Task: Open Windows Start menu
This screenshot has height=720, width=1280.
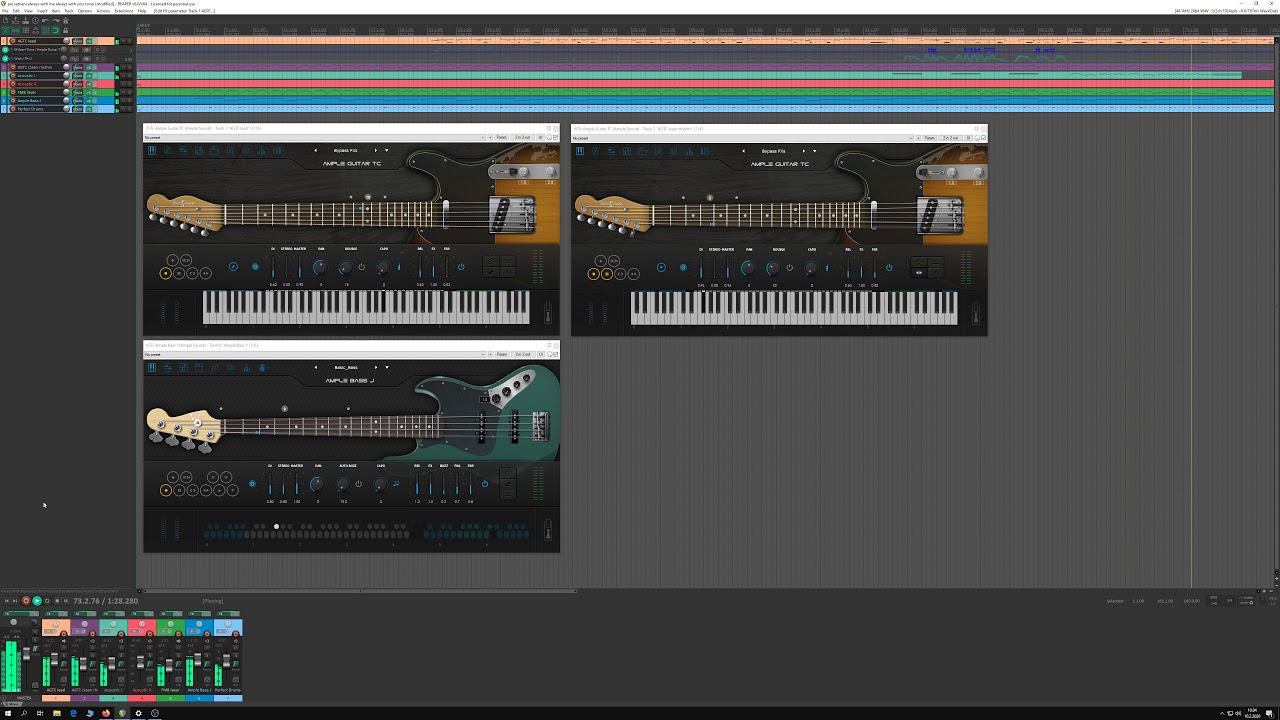Action: pyautogui.click(x=7, y=713)
